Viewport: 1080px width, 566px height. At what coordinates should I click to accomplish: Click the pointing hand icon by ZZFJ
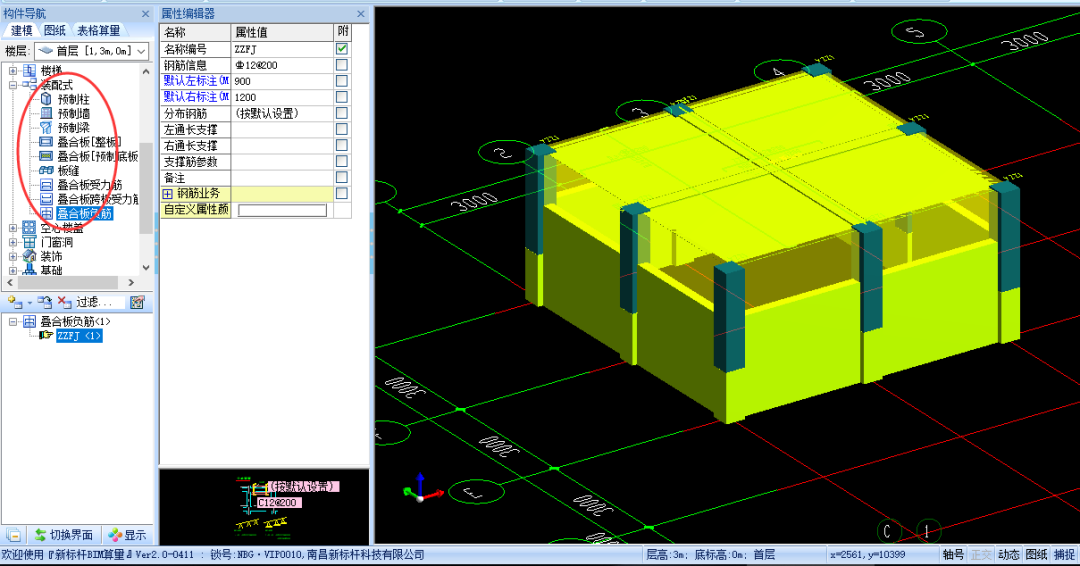[46, 335]
